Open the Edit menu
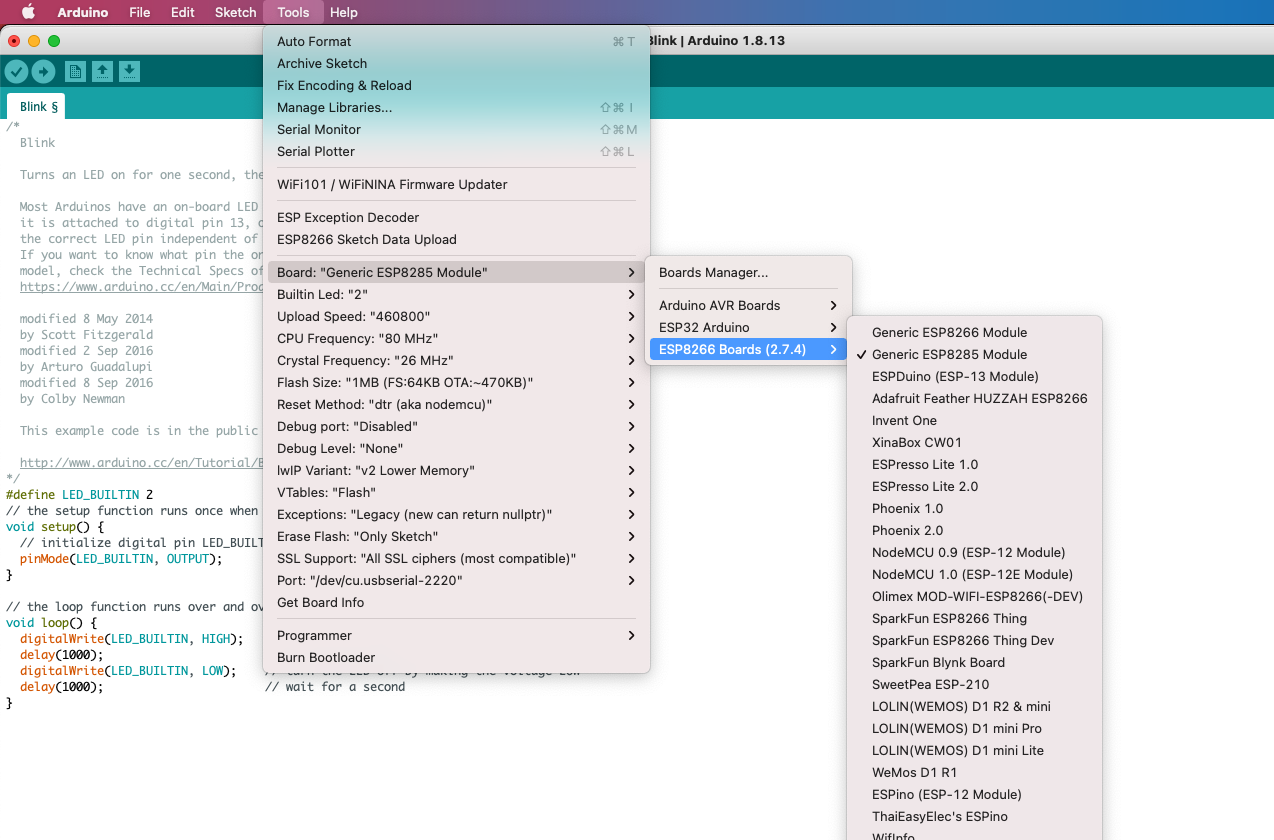The height and width of the screenshot is (840, 1274). coord(183,12)
